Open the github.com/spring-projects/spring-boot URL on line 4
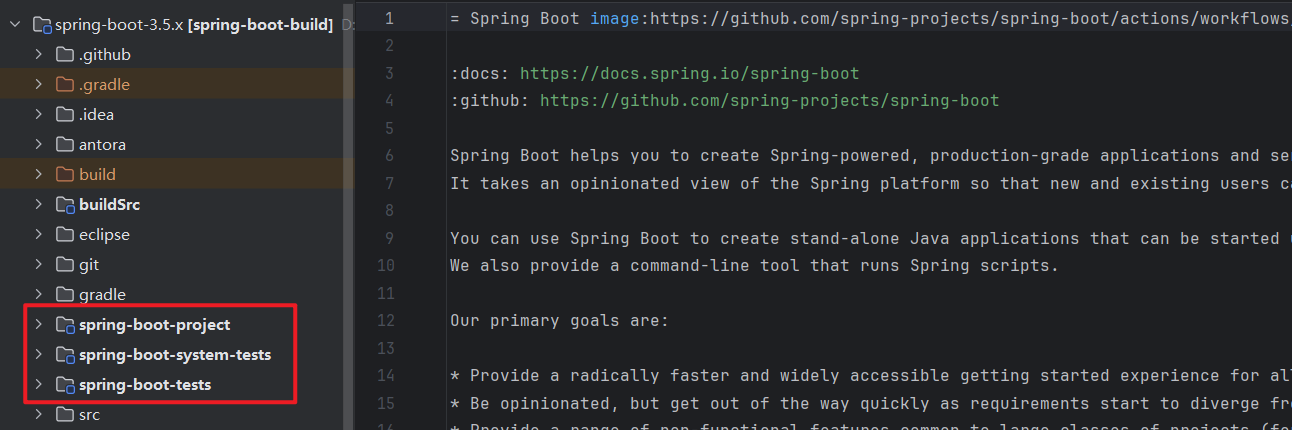 click(770, 101)
